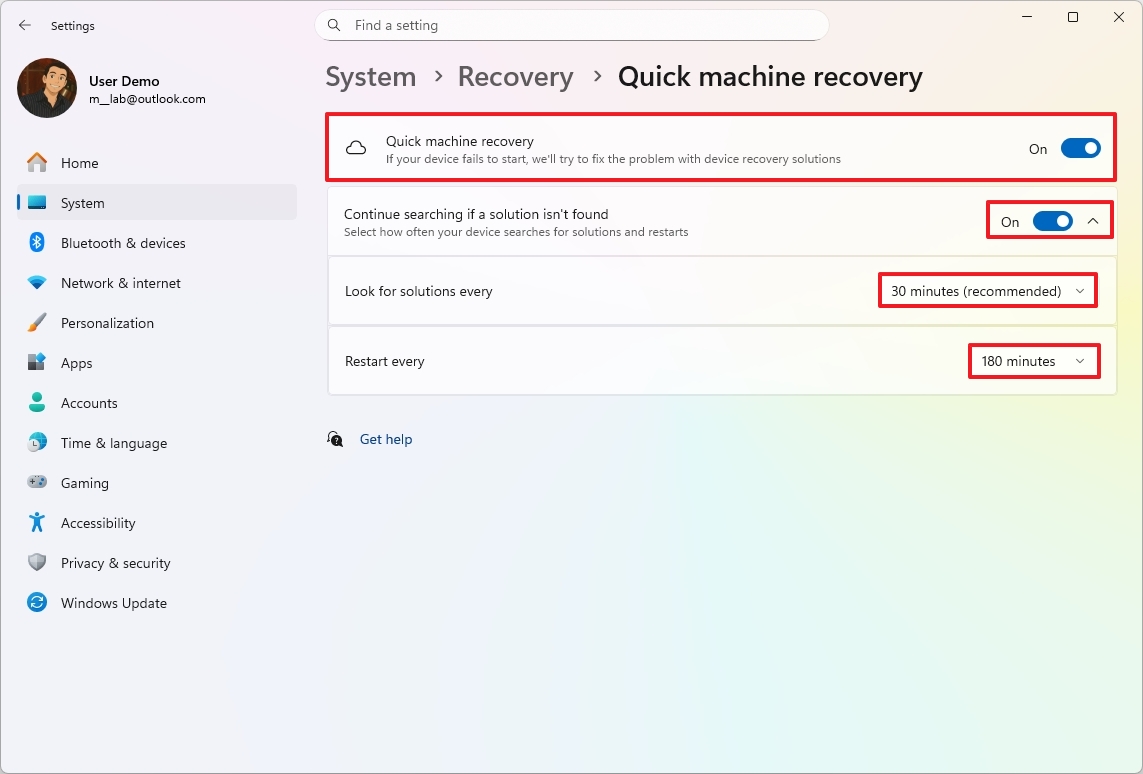Viewport: 1143px width, 774px height.
Task: Click the back arrow in Settings
Action: coord(24,25)
